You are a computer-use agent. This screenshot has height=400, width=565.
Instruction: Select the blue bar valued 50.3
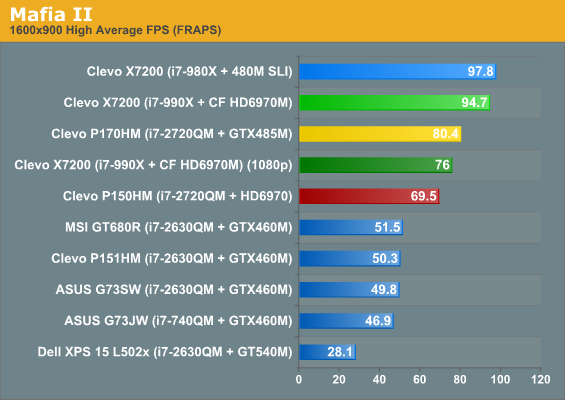(x=350, y=258)
